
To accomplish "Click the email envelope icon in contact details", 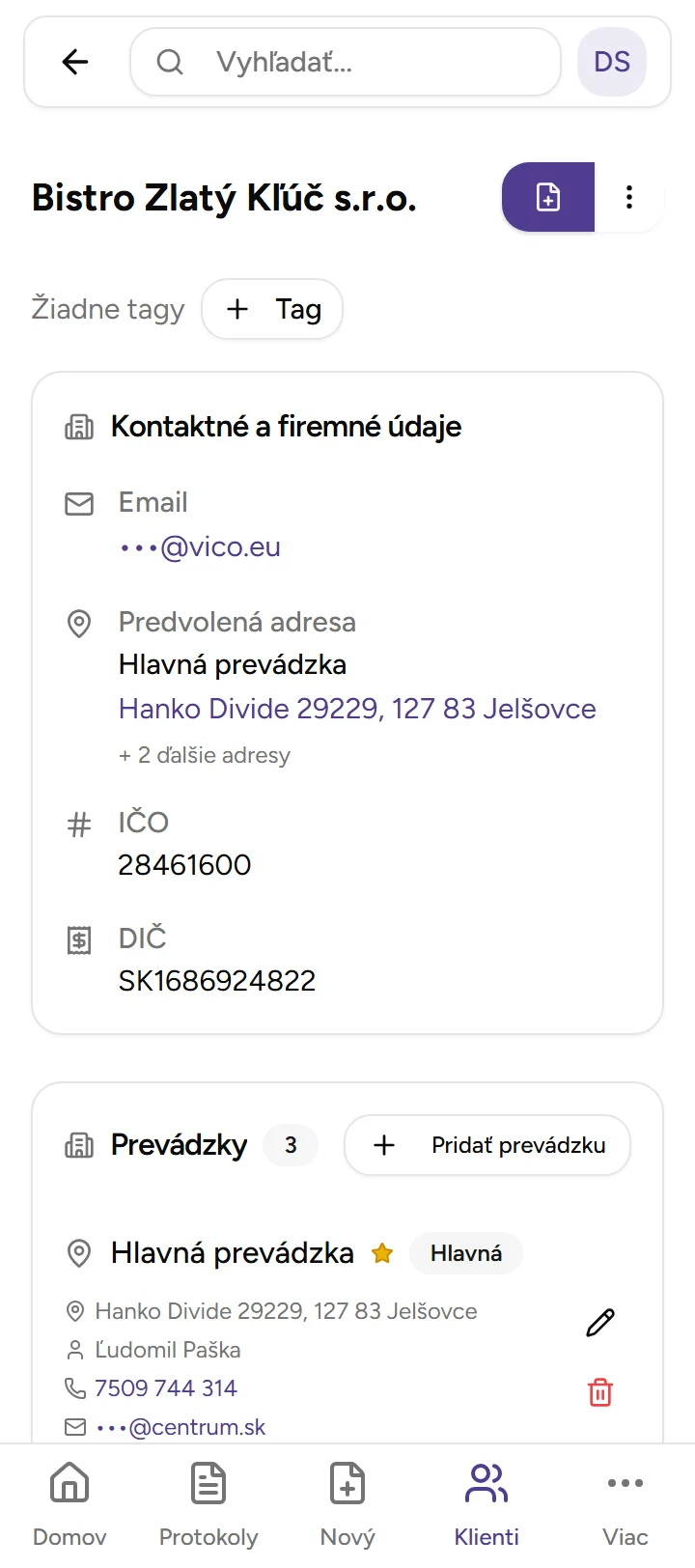I will tap(78, 502).
